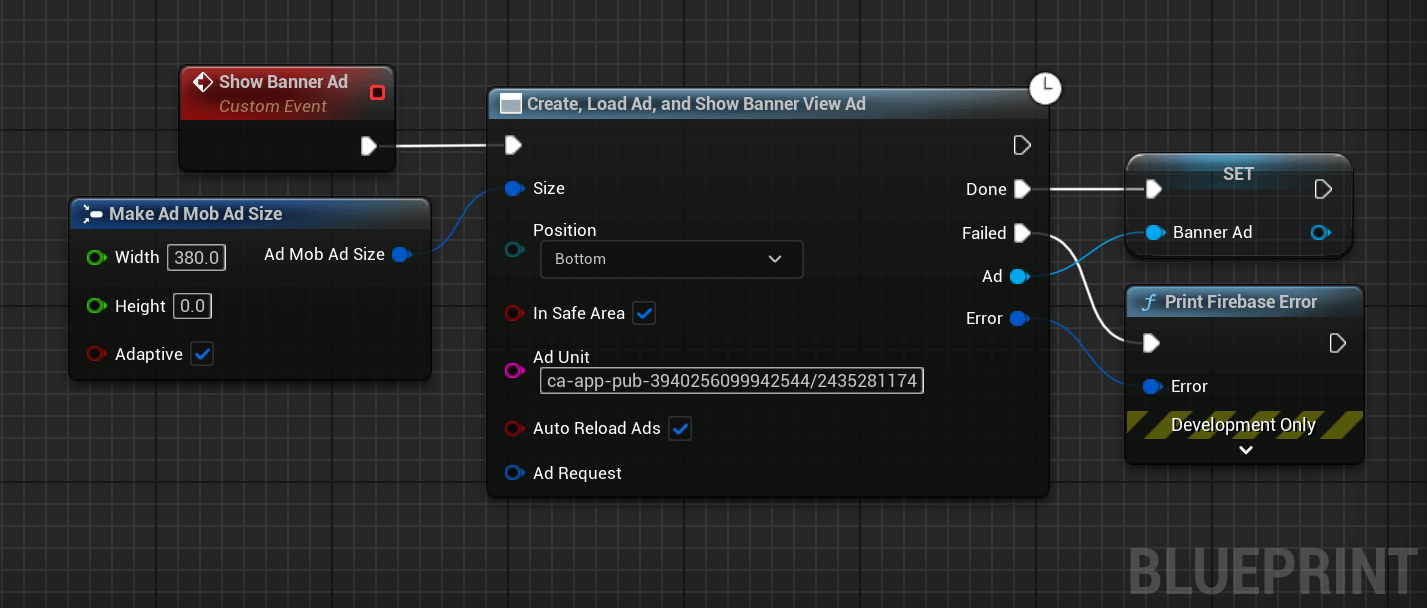Click the Height input pin
The height and width of the screenshot is (608, 1427).
pos(96,306)
